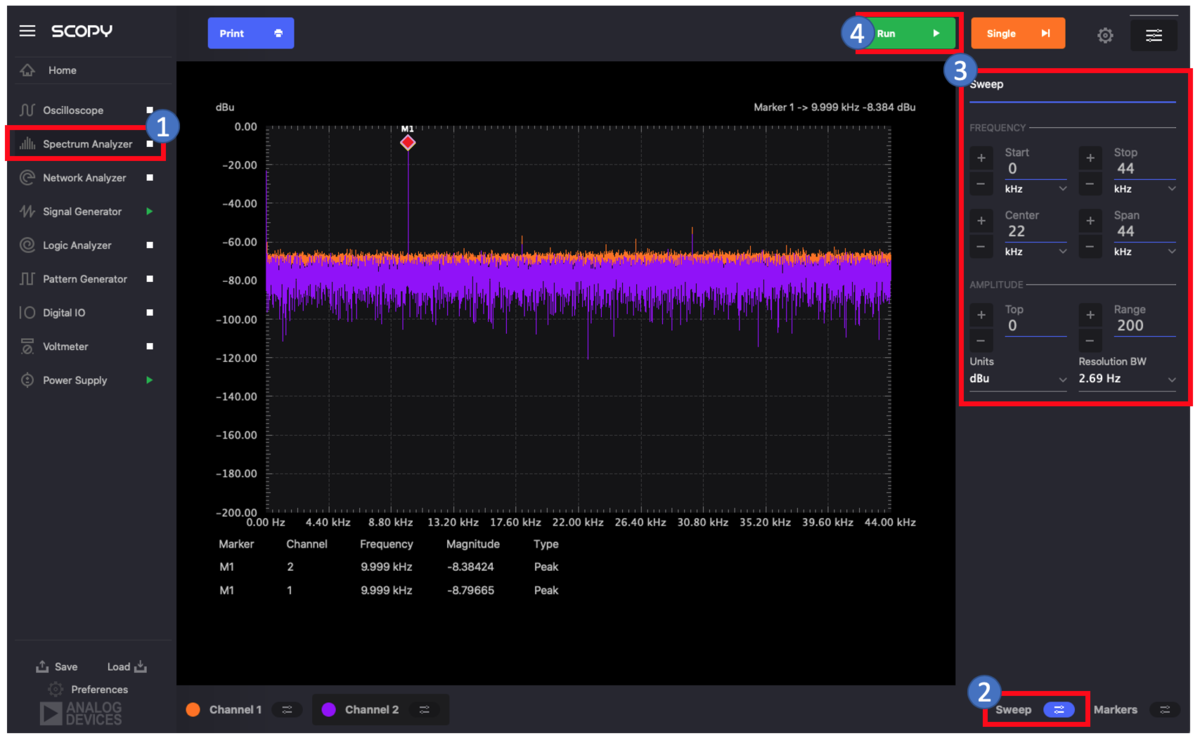Open the Center frequency kHz unit dropdown
This screenshot has height=743, width=1200.
(1036, 252)
